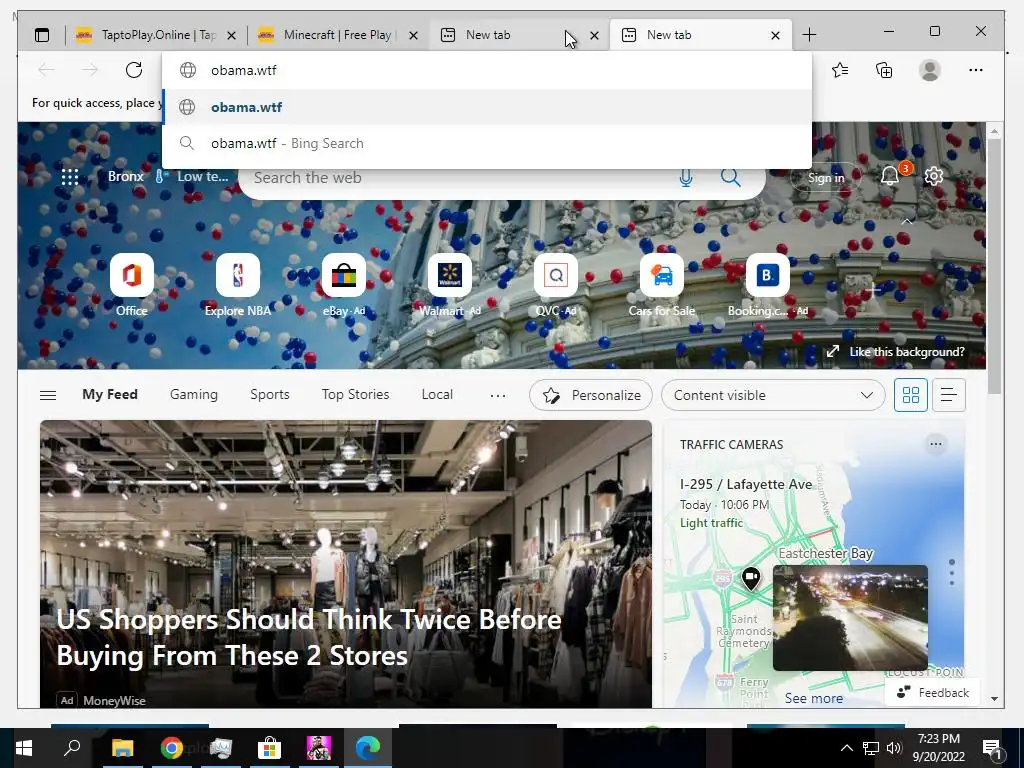Screen dimensions: 1024x768
Task: Open the Content visible dropdown
Action: pyautogui.click(x=773, y=395)
